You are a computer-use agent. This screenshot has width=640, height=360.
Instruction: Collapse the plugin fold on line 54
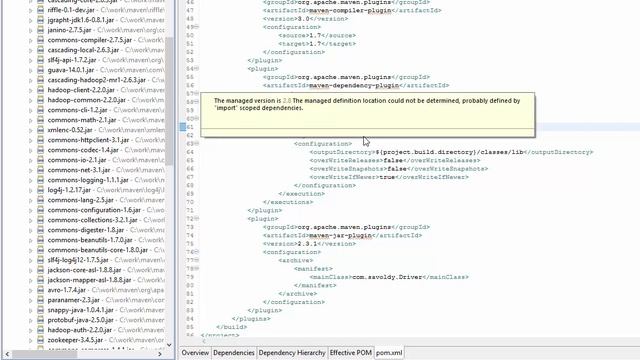pos(196,69)
